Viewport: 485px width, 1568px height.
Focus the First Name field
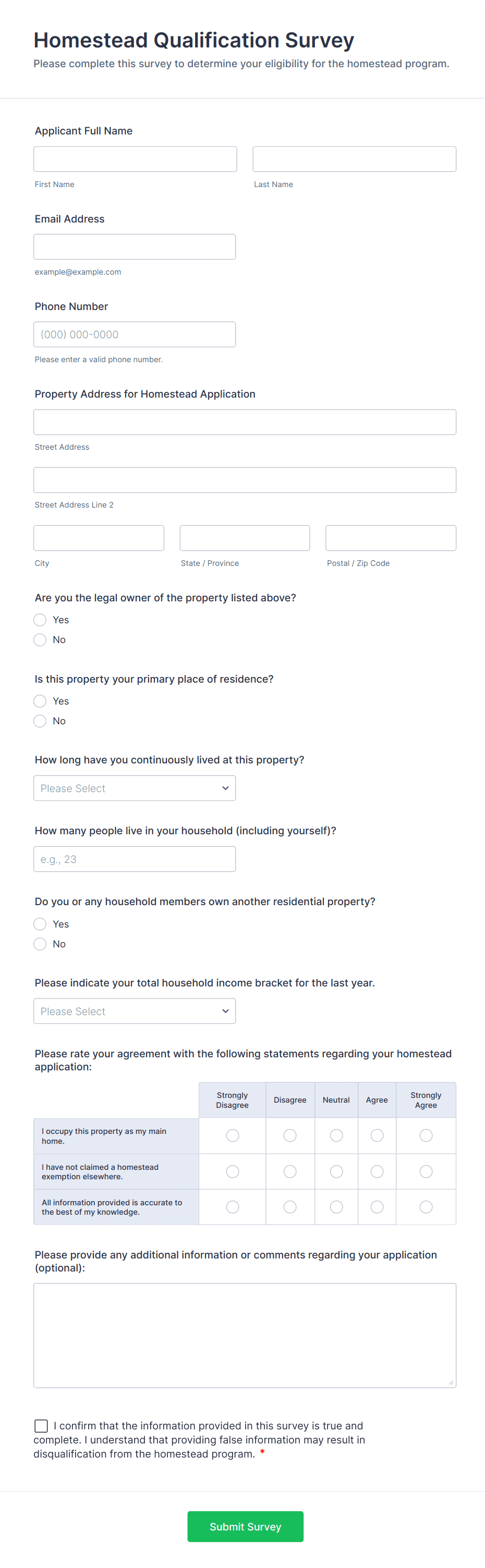point(135,159)
